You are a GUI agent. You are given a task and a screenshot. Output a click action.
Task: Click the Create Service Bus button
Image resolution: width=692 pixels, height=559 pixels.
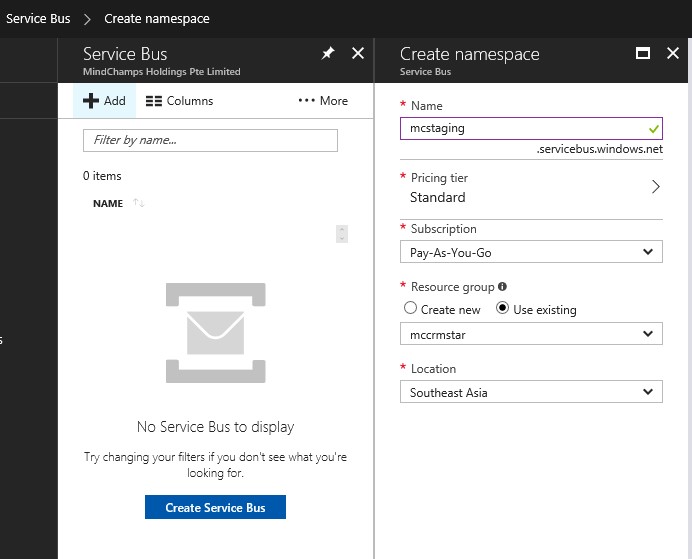[215, 507]
